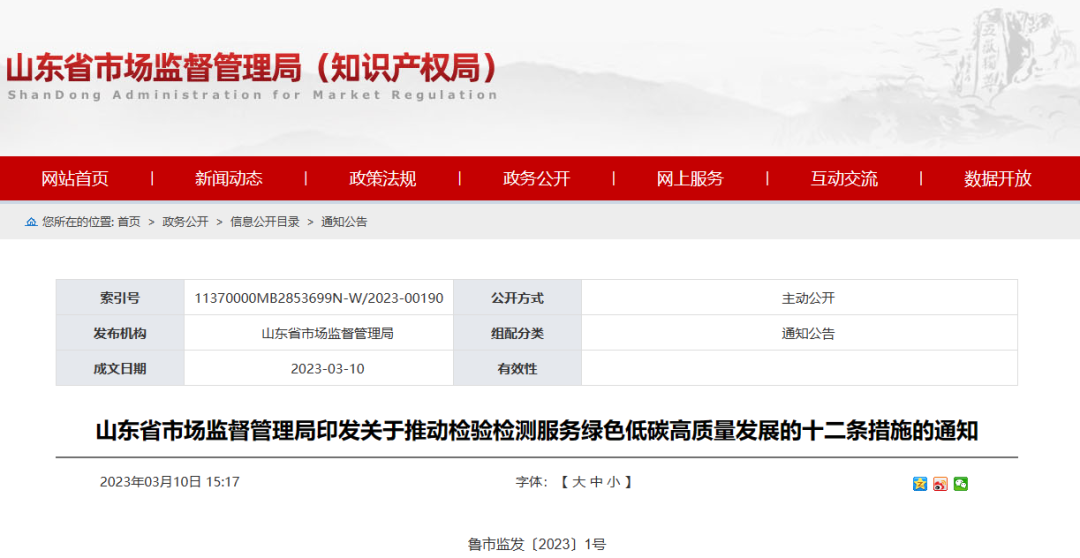Viewport: 1080px width, 558px height.
Task: Set font size to 中
Action: click(596, 482)
